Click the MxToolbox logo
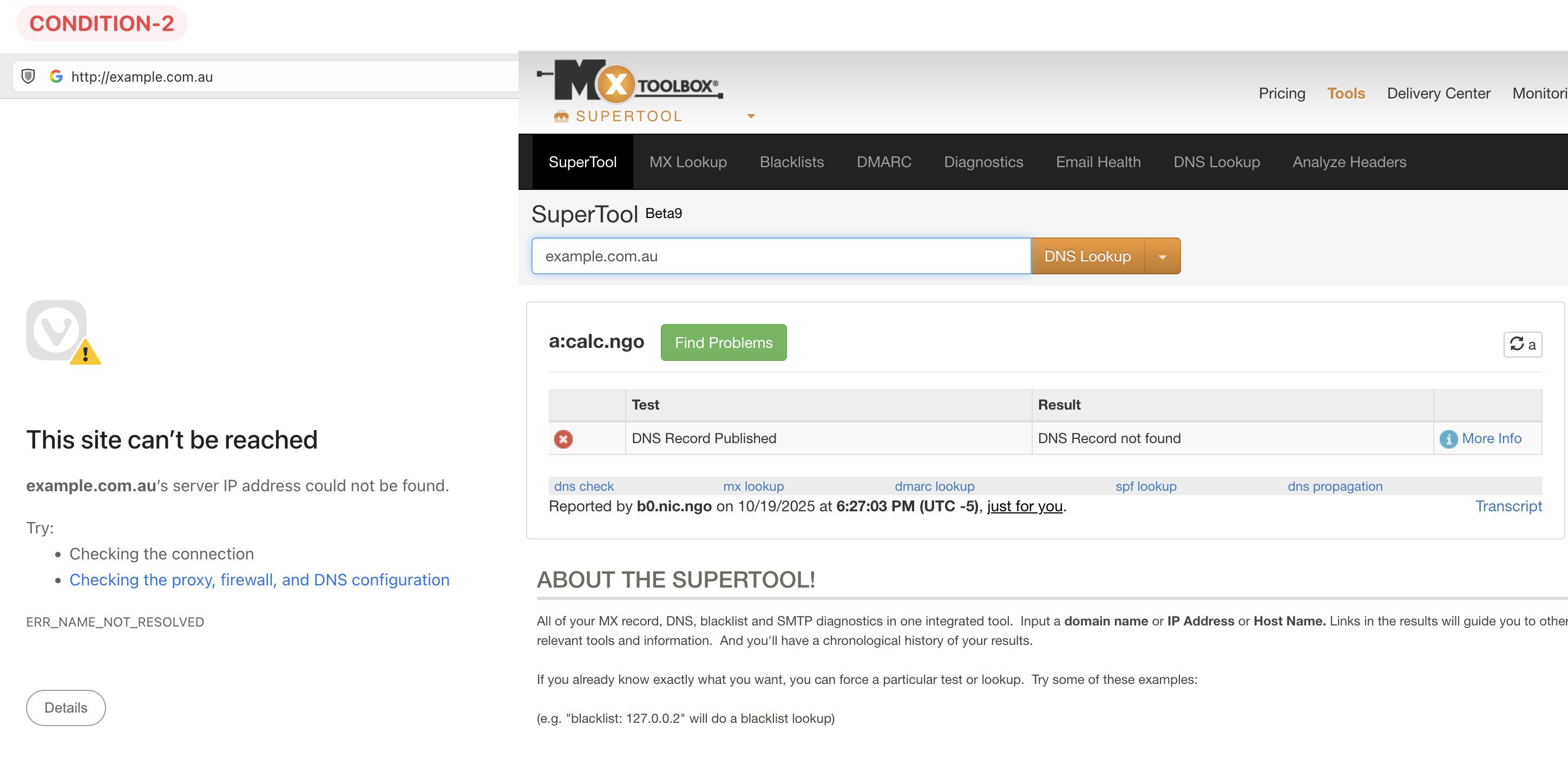This screenshot has width=1568, height=758. pos(630,81)
